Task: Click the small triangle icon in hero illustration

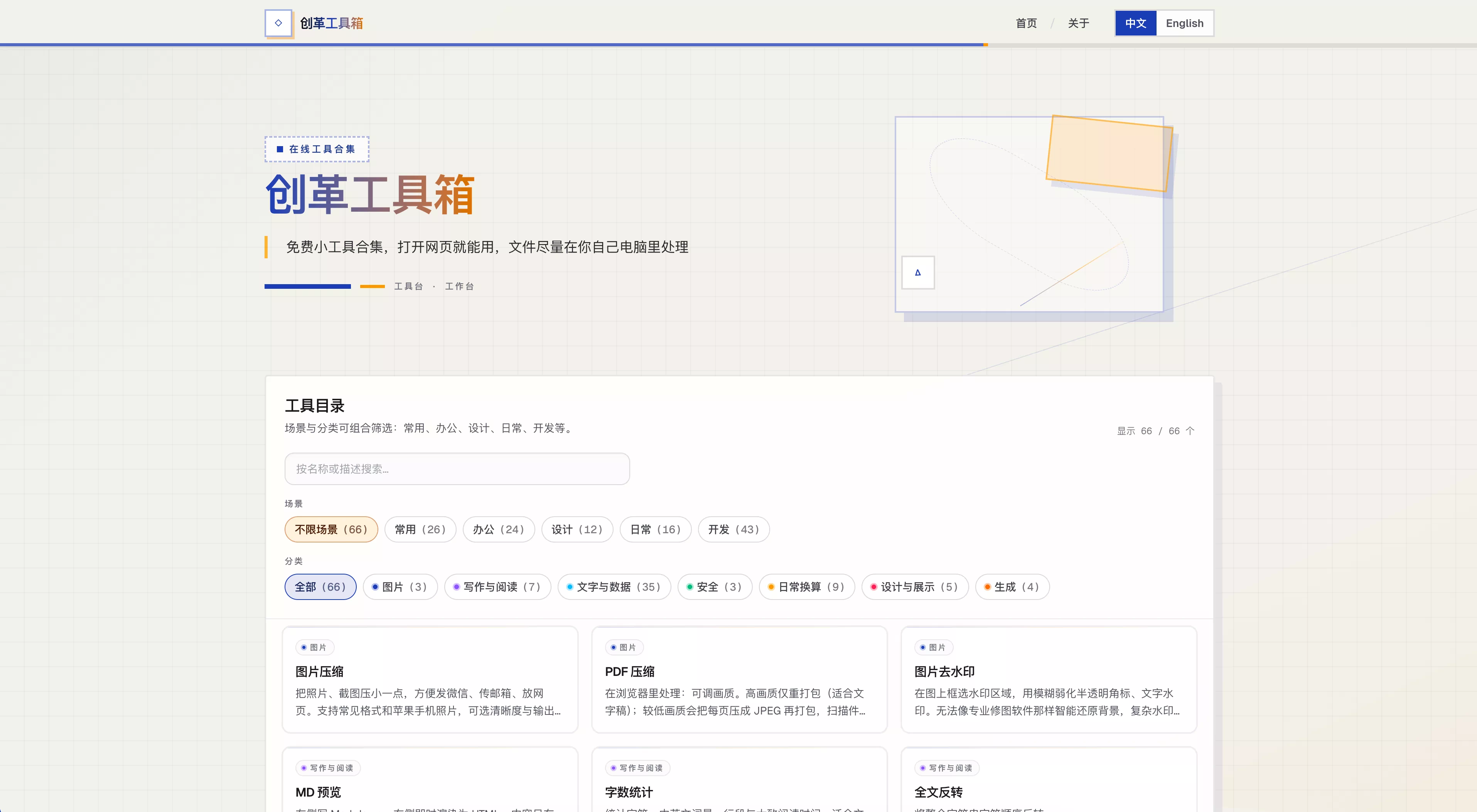Action: [918, 272]
